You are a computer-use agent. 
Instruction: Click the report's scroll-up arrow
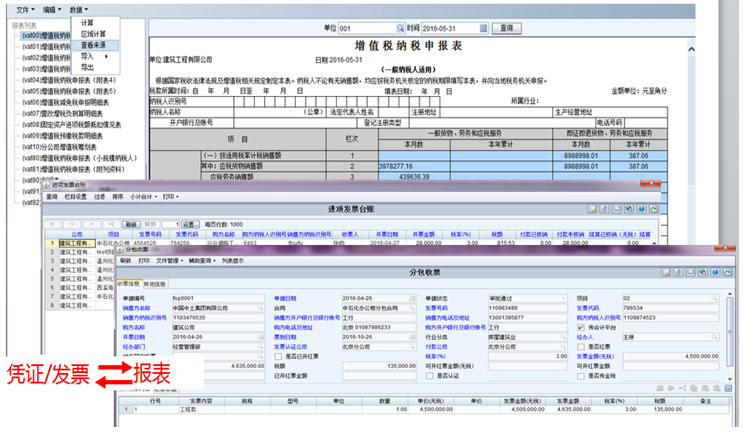pyautogui.click(x=691, y=49)
